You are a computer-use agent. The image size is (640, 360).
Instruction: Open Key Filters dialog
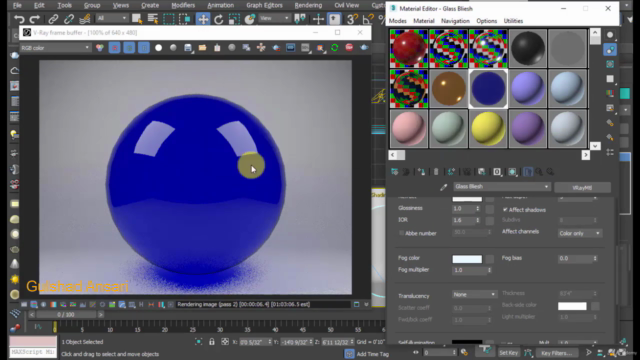[x=557, y=353]
